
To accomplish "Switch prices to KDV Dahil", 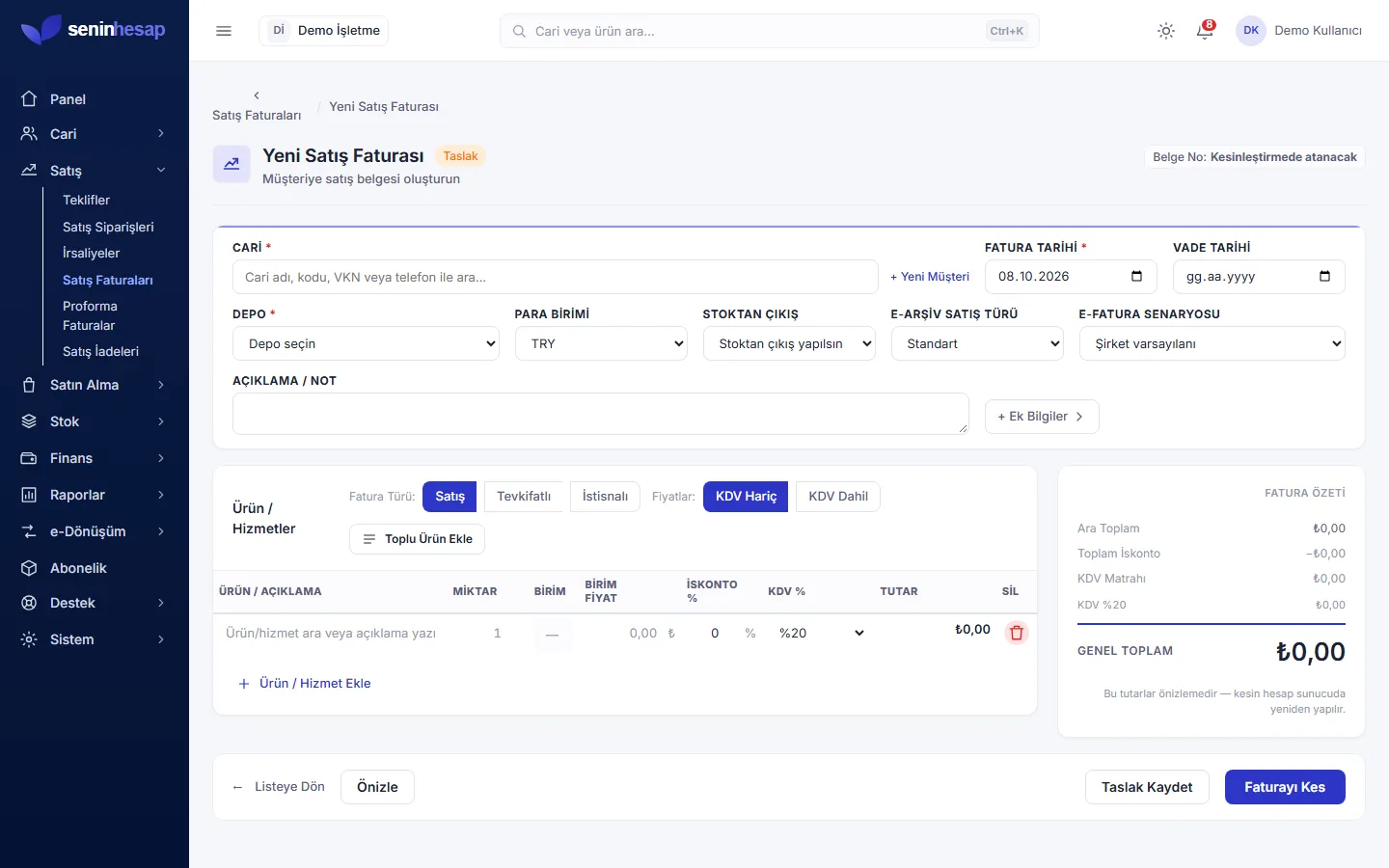I will [x=838, y=496].
